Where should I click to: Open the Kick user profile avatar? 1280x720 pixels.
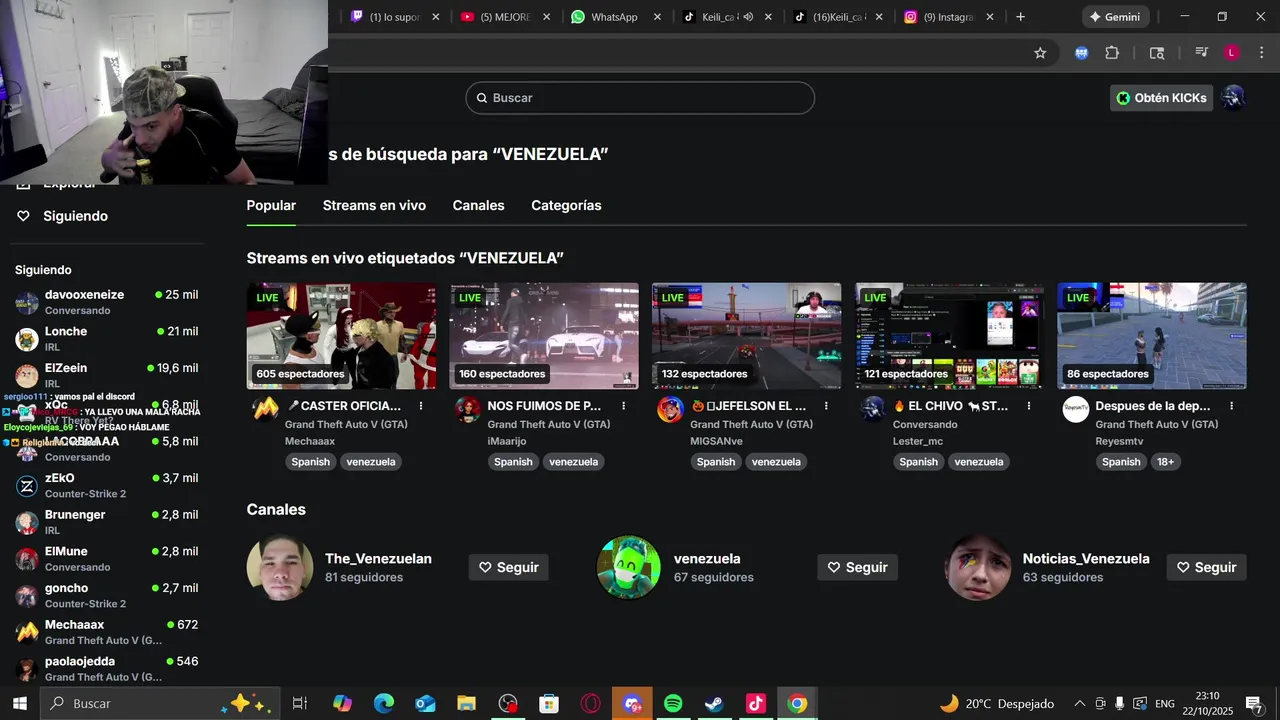[x=1233, y=98]
